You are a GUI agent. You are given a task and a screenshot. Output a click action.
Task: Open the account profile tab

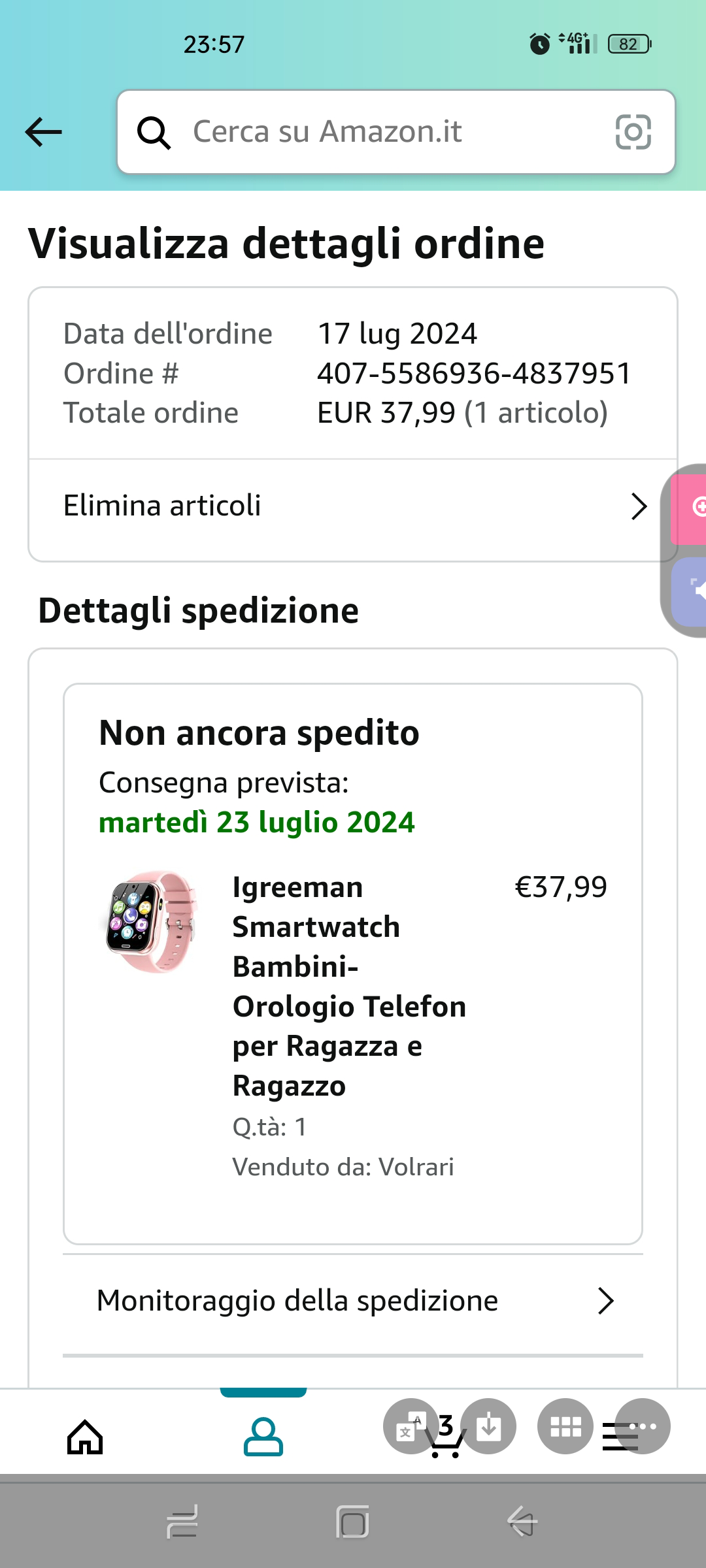point(263,1437)
